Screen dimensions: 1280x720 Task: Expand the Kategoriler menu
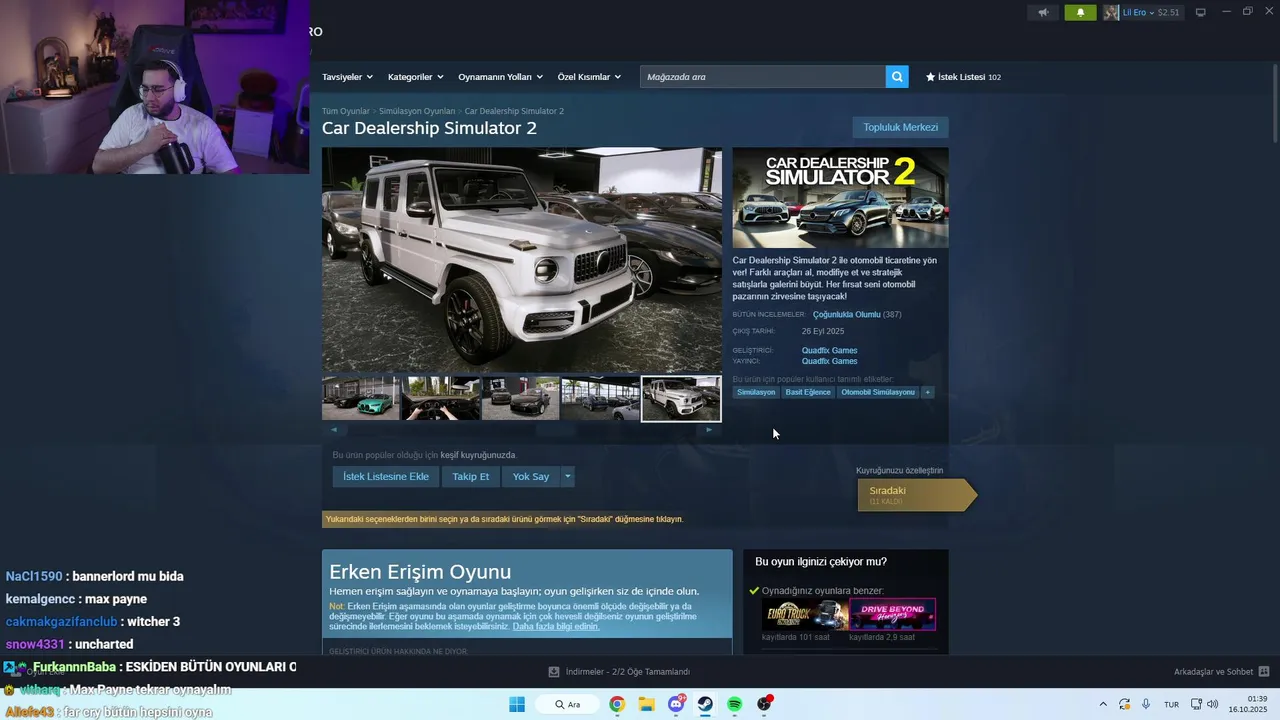pos(415,77)
